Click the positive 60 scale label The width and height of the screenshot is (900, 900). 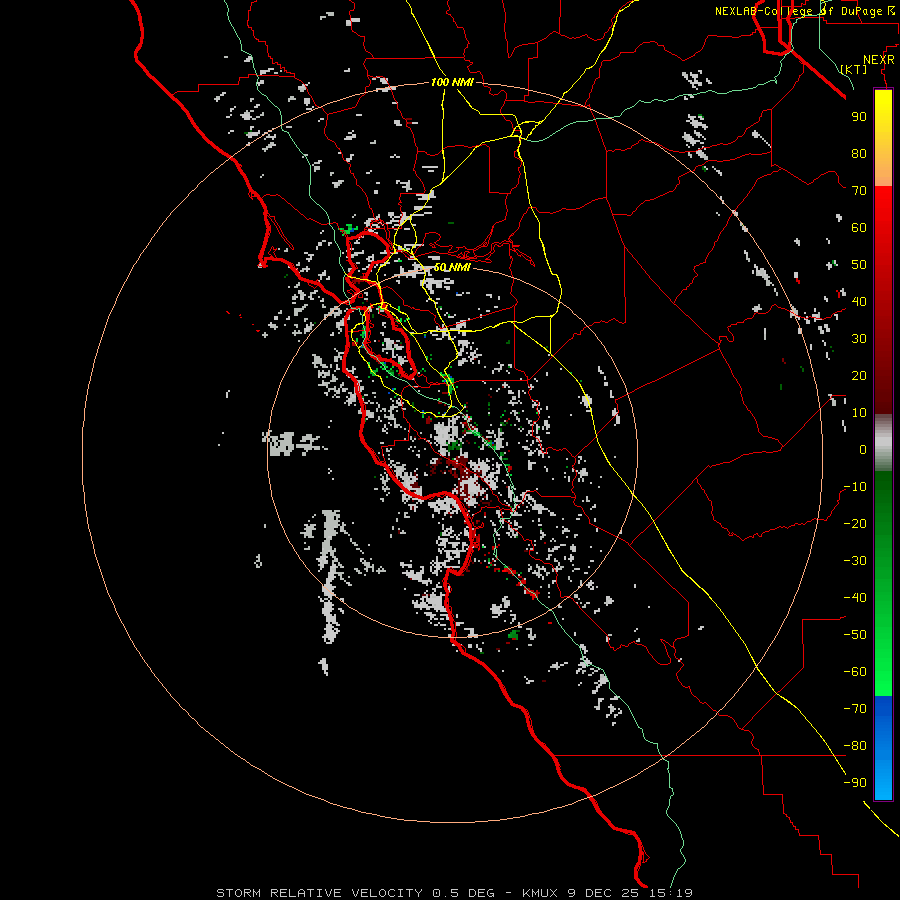tap(859, 227)
